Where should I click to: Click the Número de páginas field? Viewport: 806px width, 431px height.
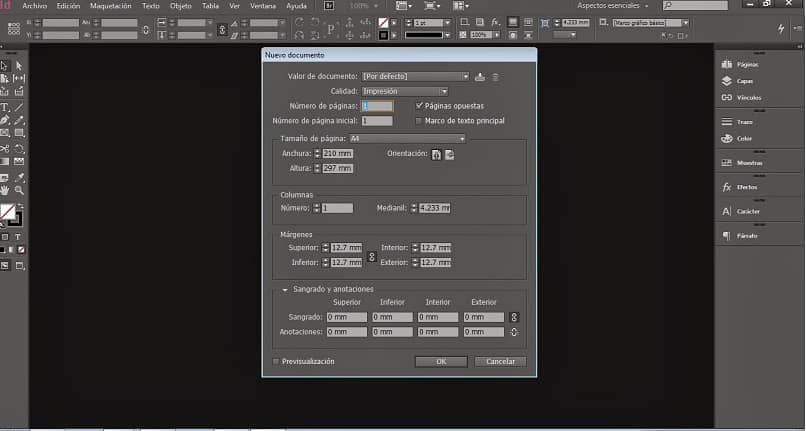pos(377,106)
